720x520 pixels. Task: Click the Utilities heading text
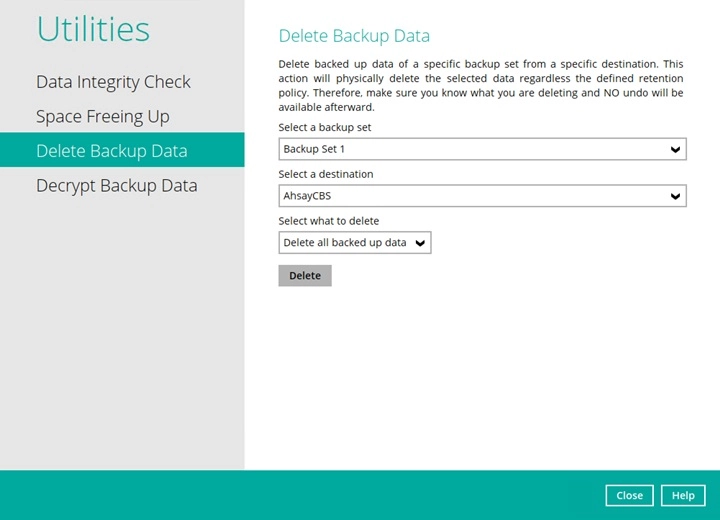pyautogui.click(x=93, y=29)
